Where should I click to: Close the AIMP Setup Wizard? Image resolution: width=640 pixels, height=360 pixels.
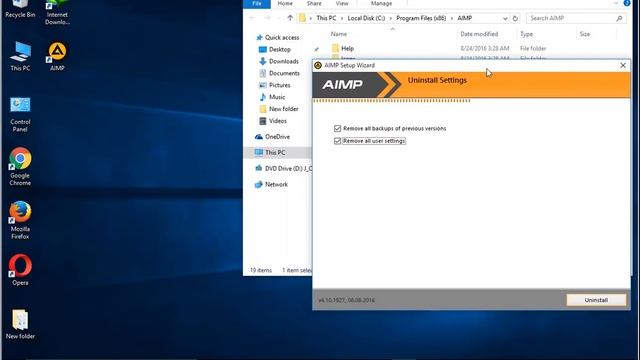(x=623, y=65)
